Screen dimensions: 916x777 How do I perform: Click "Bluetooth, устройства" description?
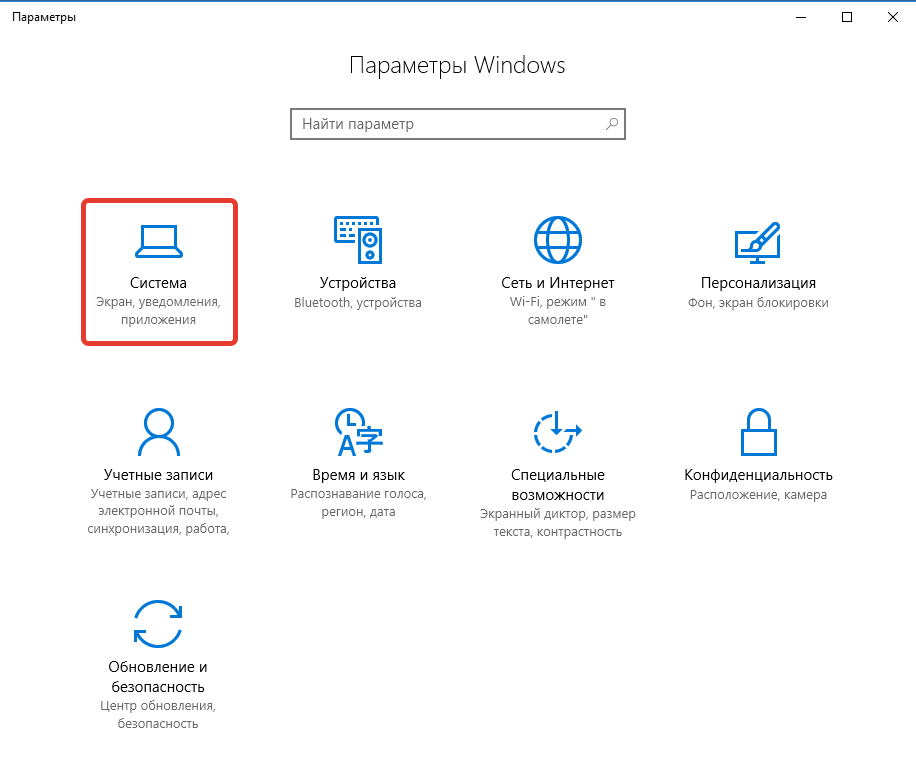click(358, 303)
